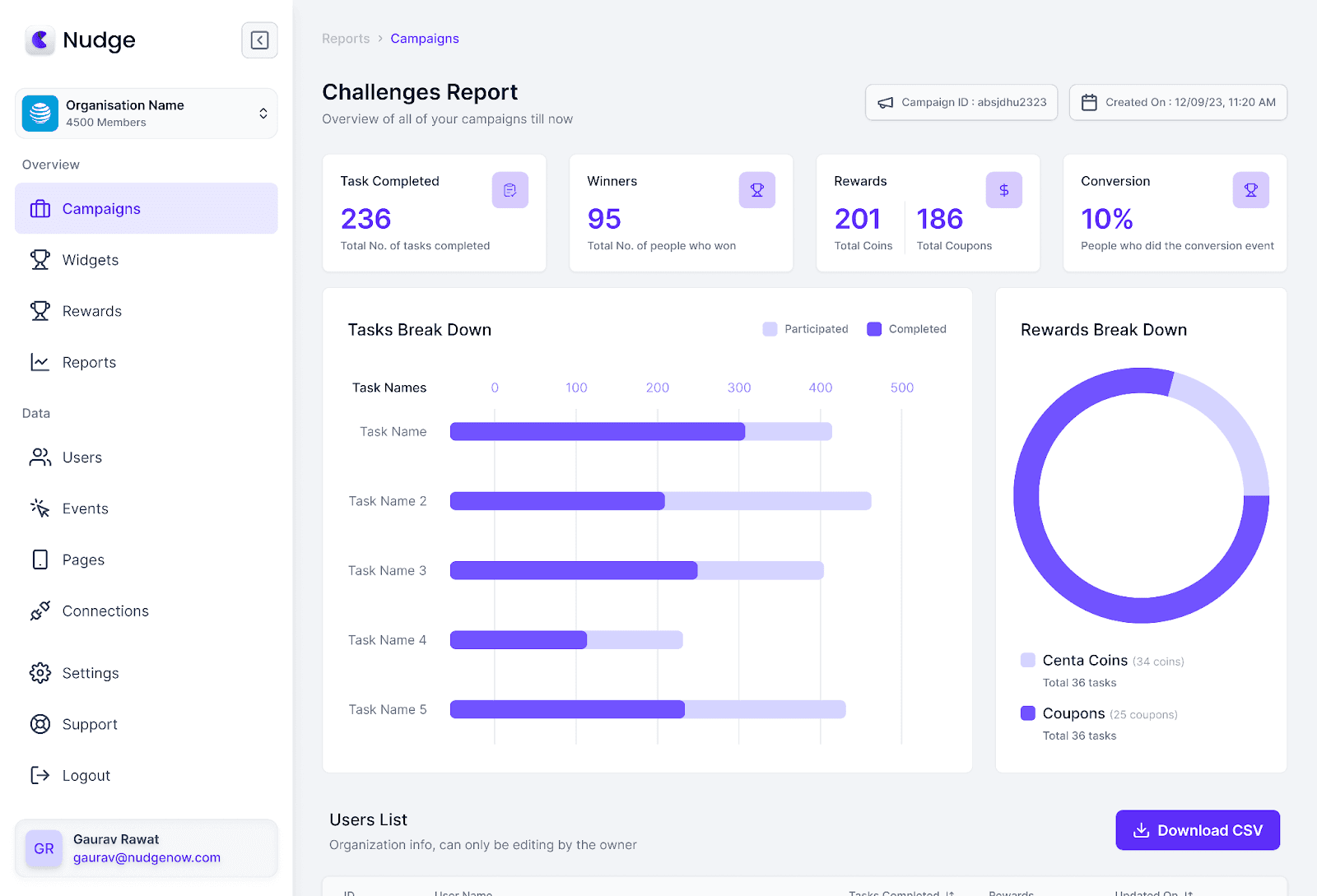Image resolution: width=1317 pixels, height=896 pixels.
Task: Open the Users section
Action: point(147,457)
